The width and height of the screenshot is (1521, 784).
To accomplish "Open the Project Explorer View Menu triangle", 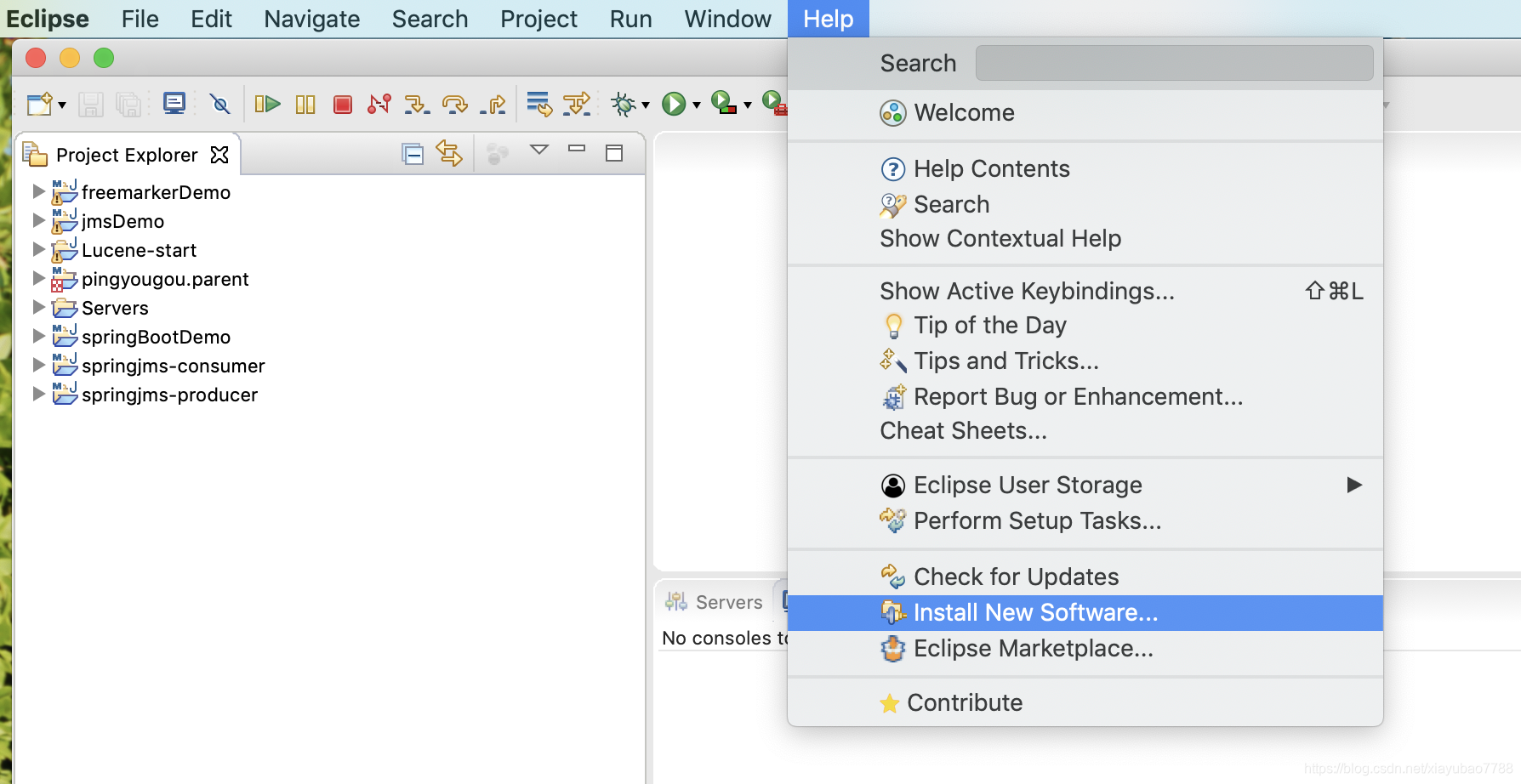I will tap(539, 150).
